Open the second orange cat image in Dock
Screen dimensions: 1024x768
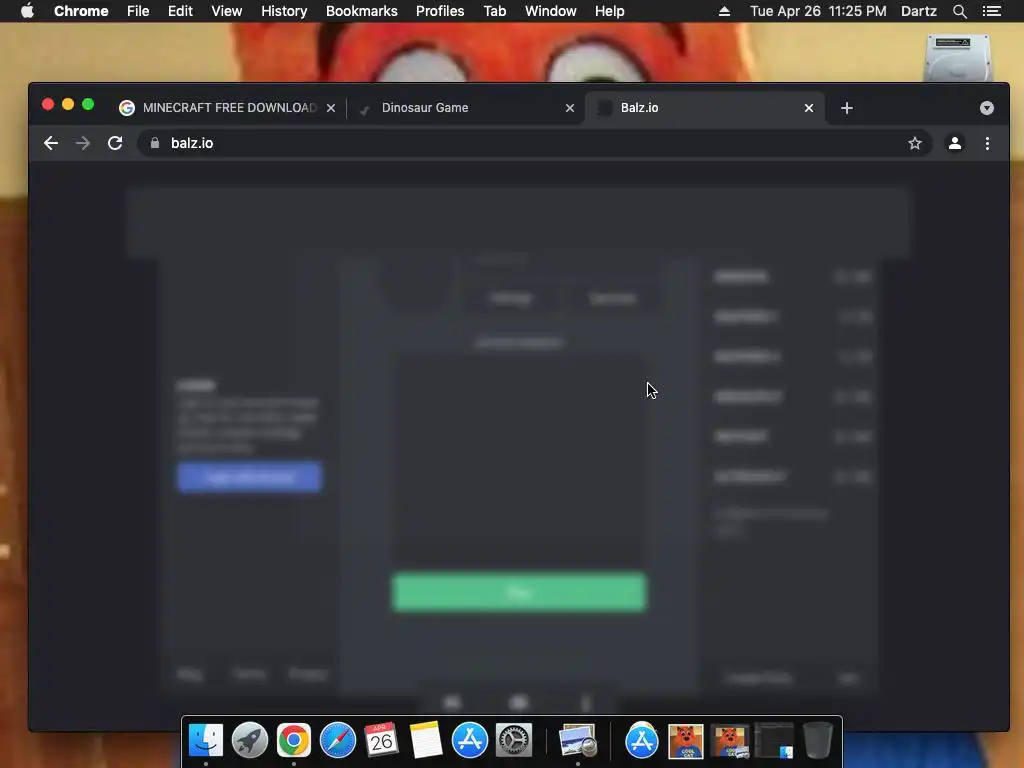tap(729, 741)
